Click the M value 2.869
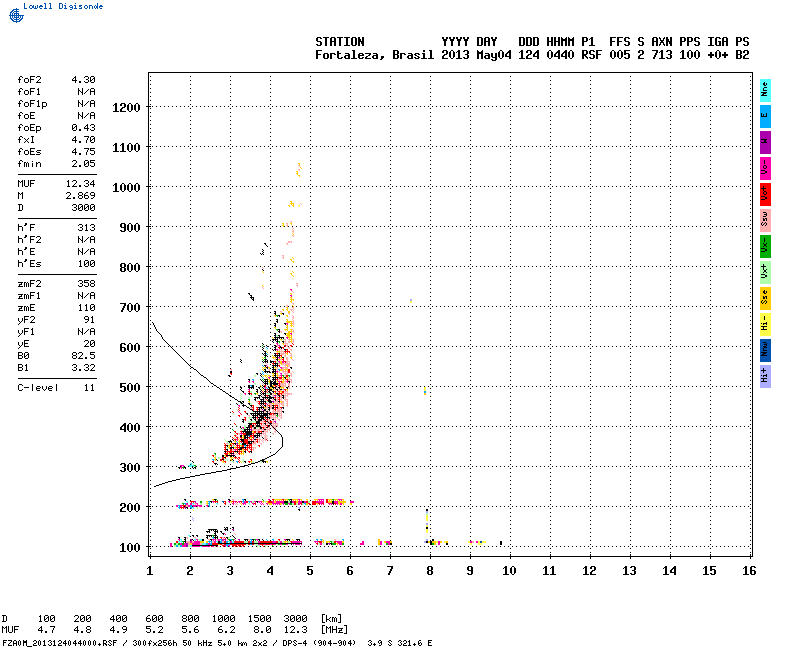Viewport: 800px width, 650px height. click(x=81, y=196)
